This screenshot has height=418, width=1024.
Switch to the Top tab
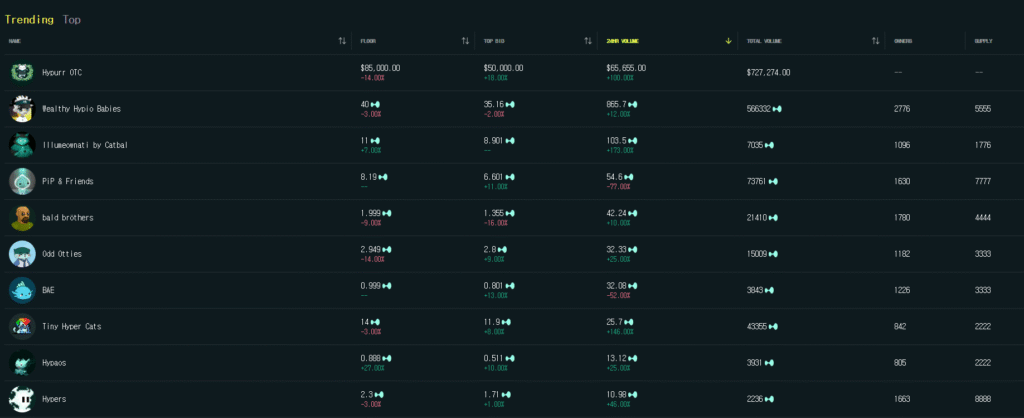point(72,19)
